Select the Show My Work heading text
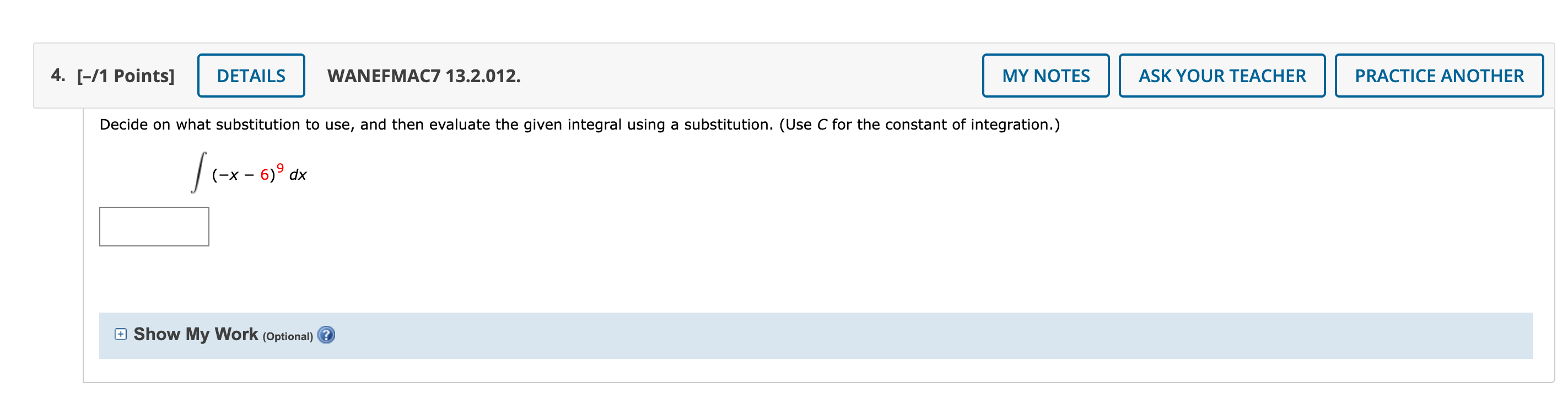The width and height of the screenshot is (1568, 419). [196, 334]
